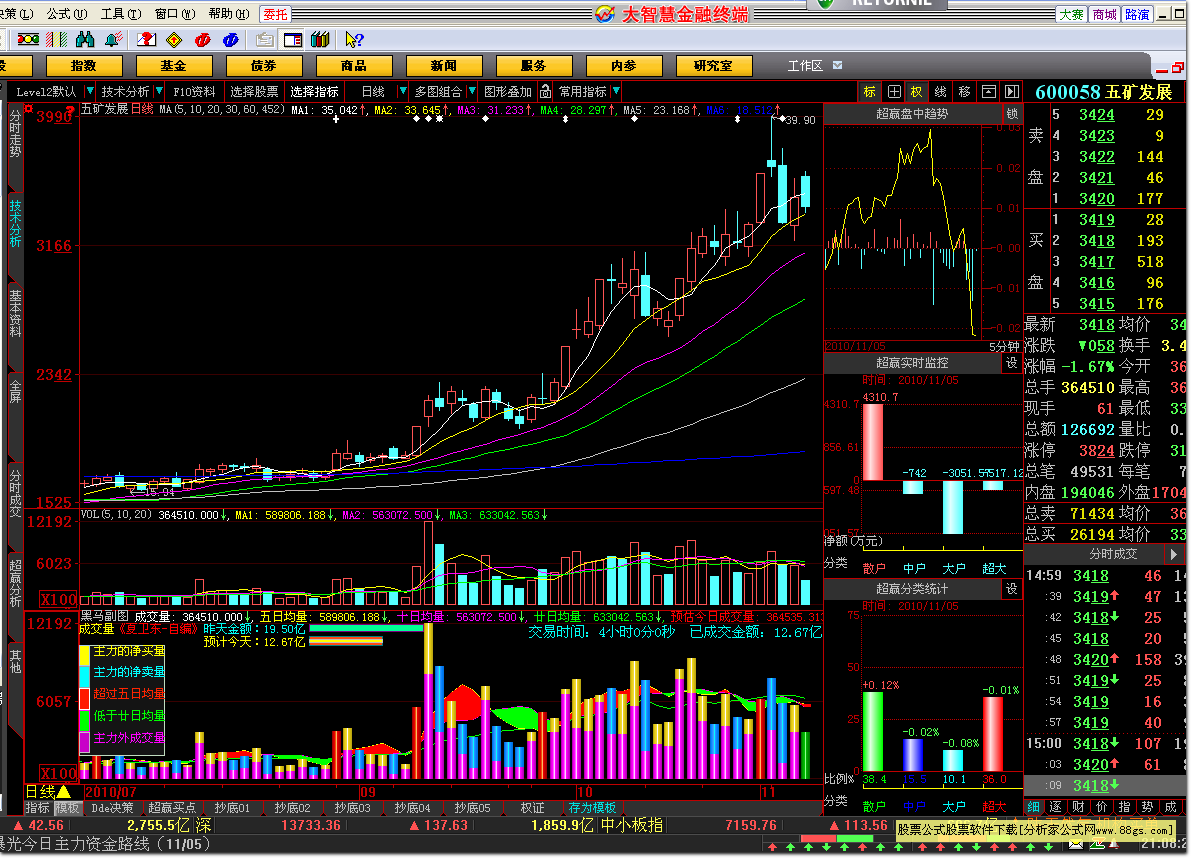Select the 模板 tab at bottom left
The width and height of the screenshot is (1192, 858).
pos(67,808)
